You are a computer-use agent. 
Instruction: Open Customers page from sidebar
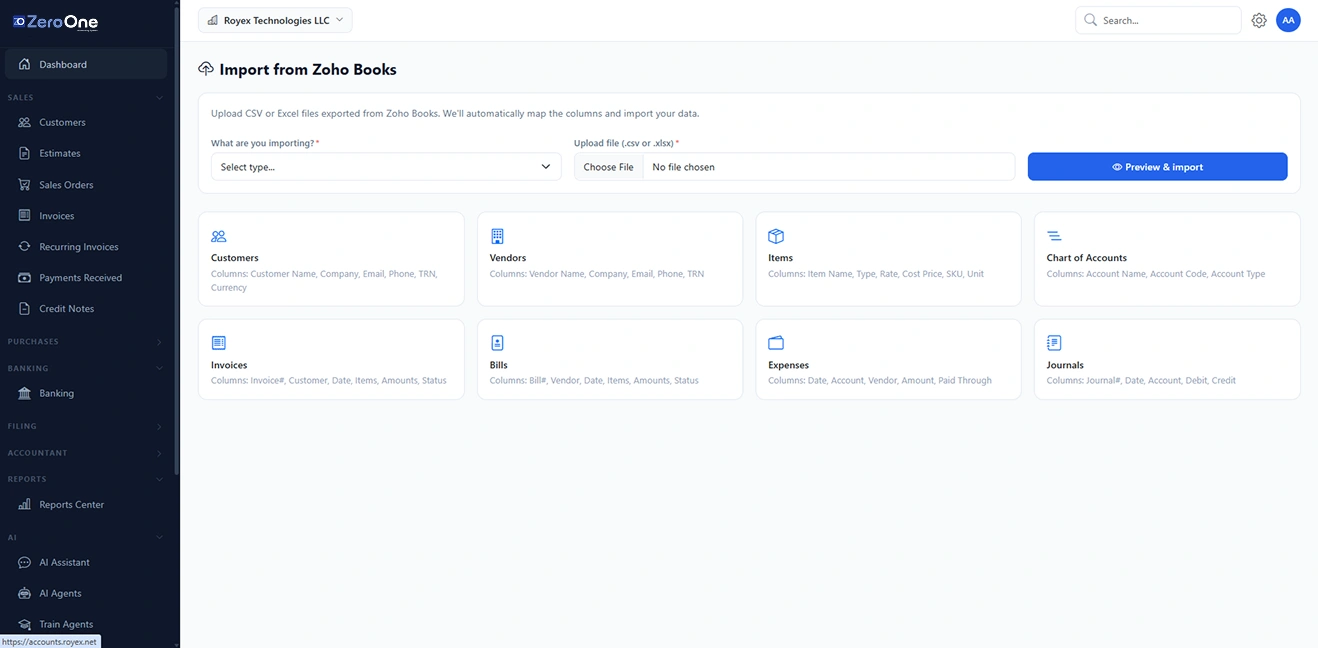[x=86, y=122]
